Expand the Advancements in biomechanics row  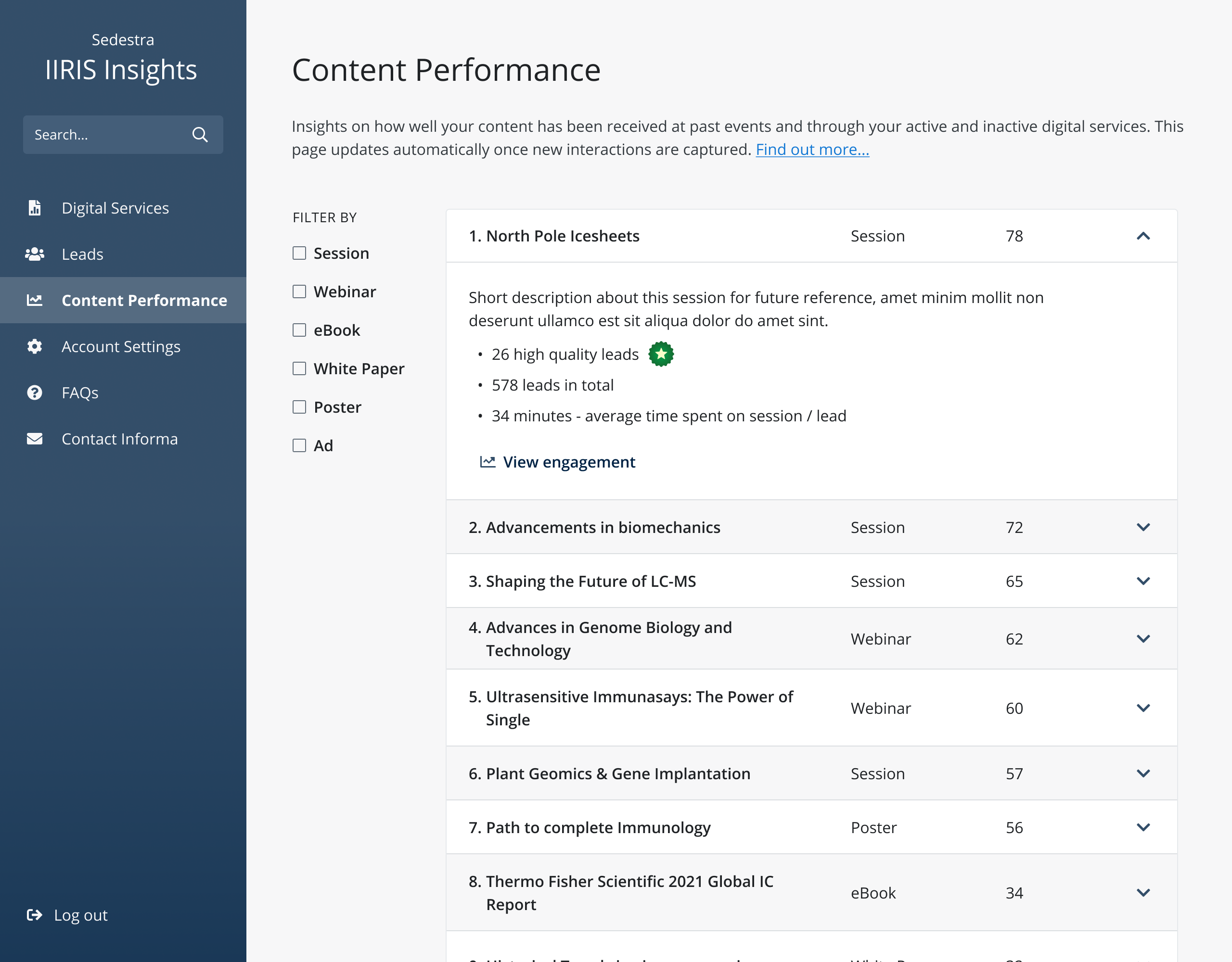pos(1143,527)
